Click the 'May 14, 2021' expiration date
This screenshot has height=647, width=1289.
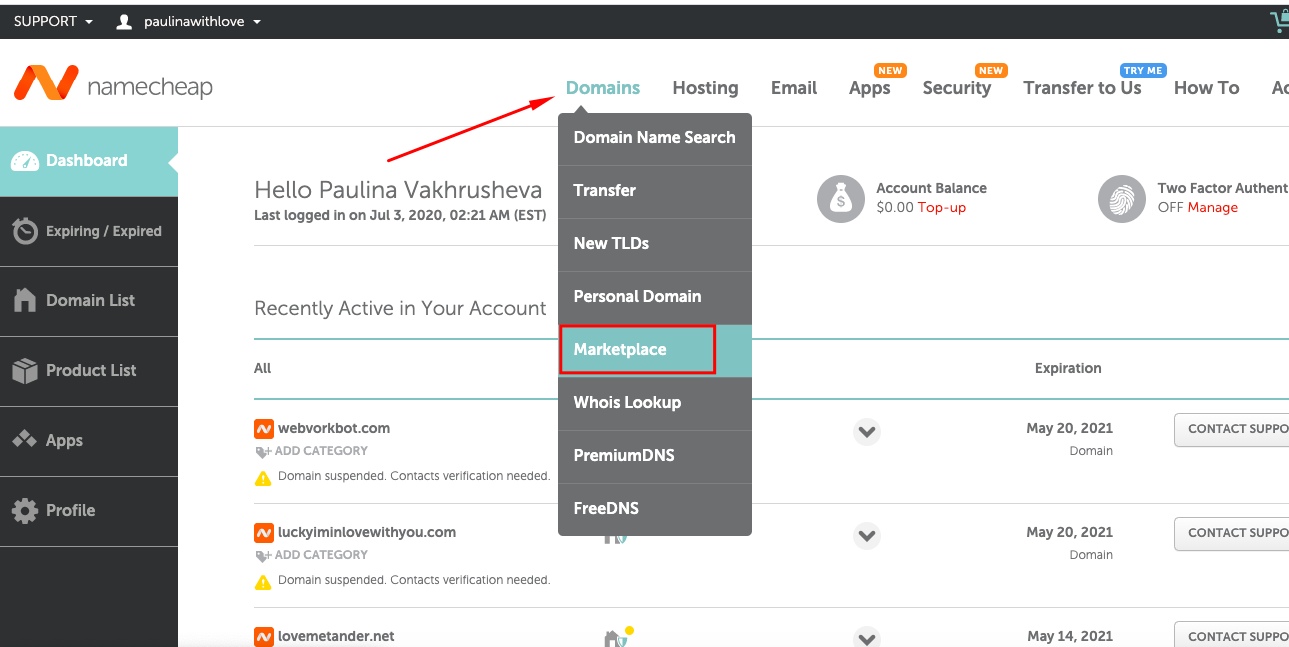[1069, 636]
